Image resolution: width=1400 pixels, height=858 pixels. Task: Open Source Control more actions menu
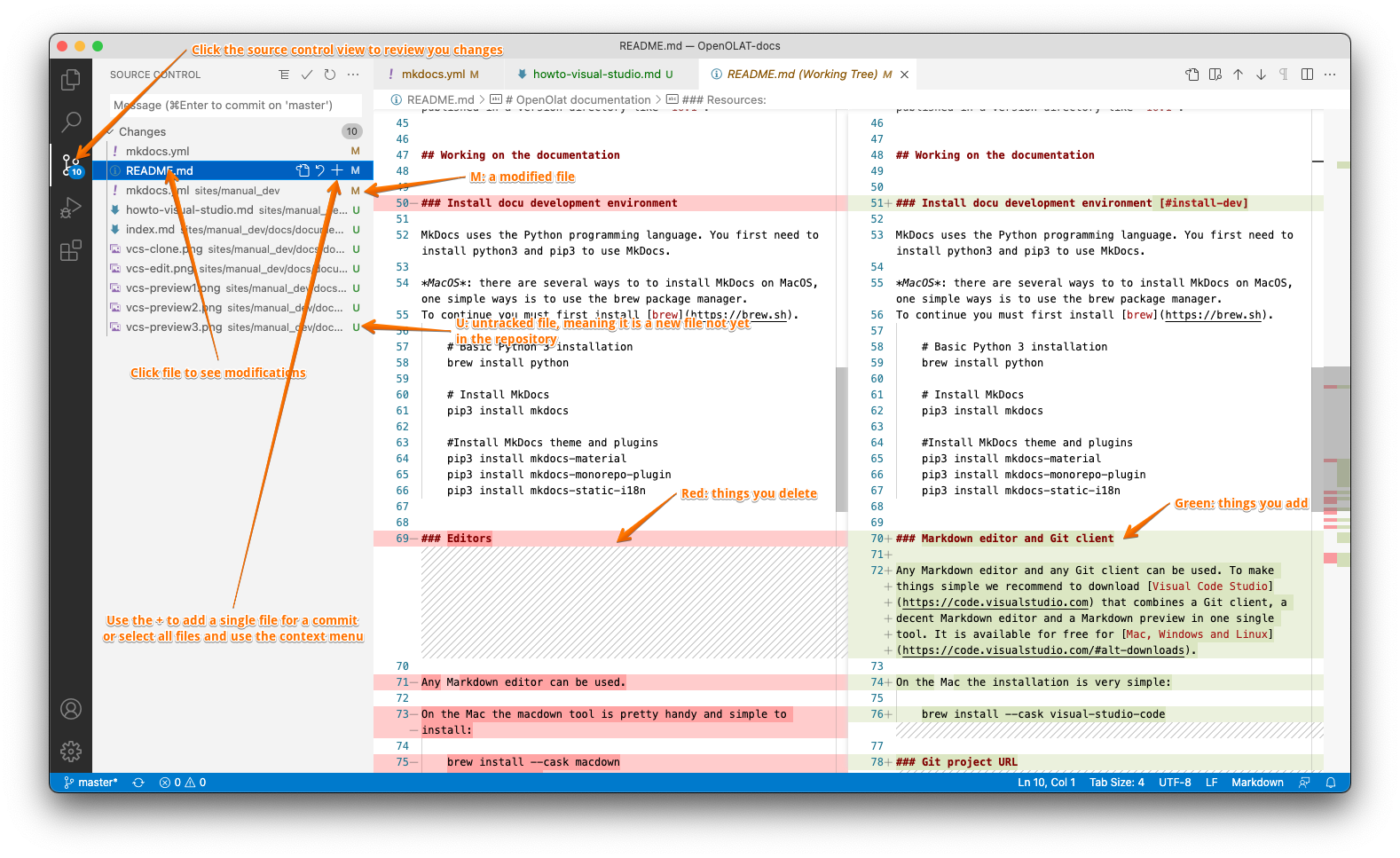pyautogui.click(x=353, y=75)
